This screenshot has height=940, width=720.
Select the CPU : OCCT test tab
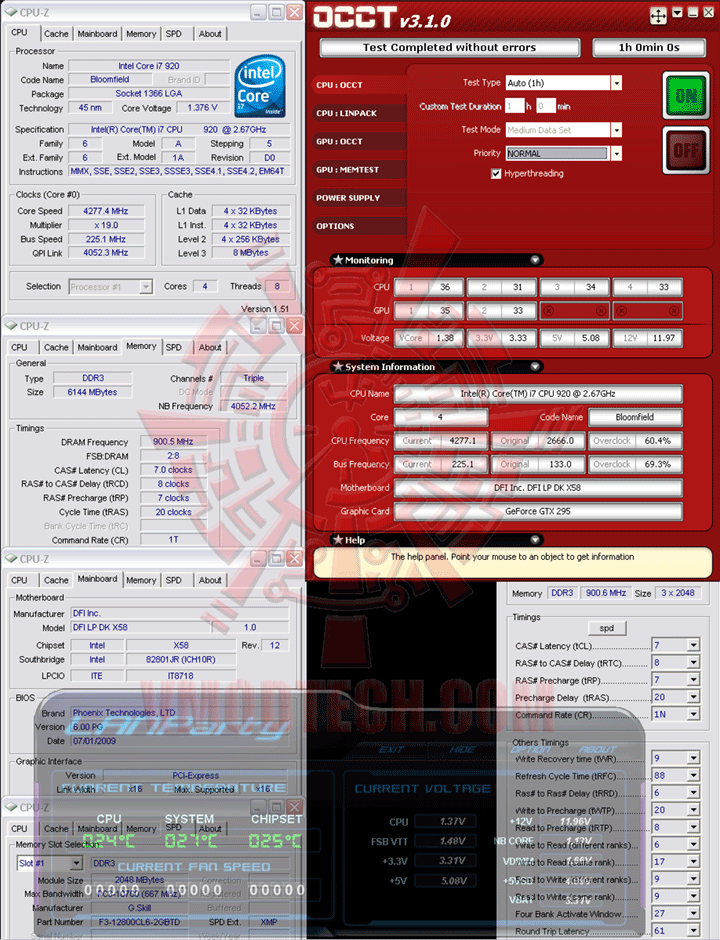click(357, 85)
